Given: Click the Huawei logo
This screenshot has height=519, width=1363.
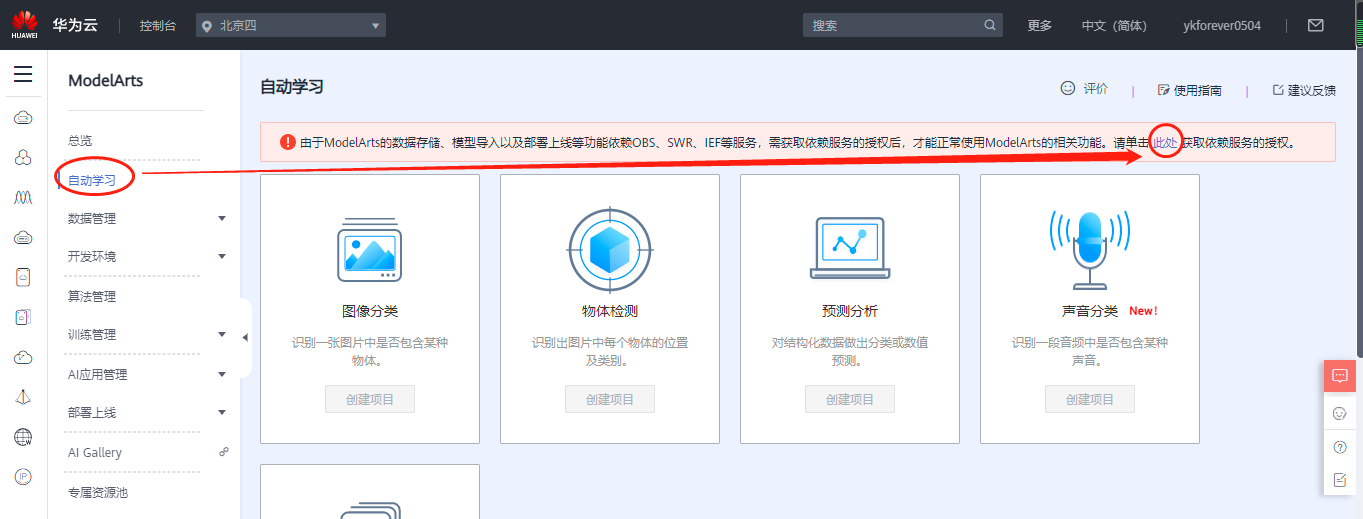Looking at the screenshot, I should [x=25, y=24].
